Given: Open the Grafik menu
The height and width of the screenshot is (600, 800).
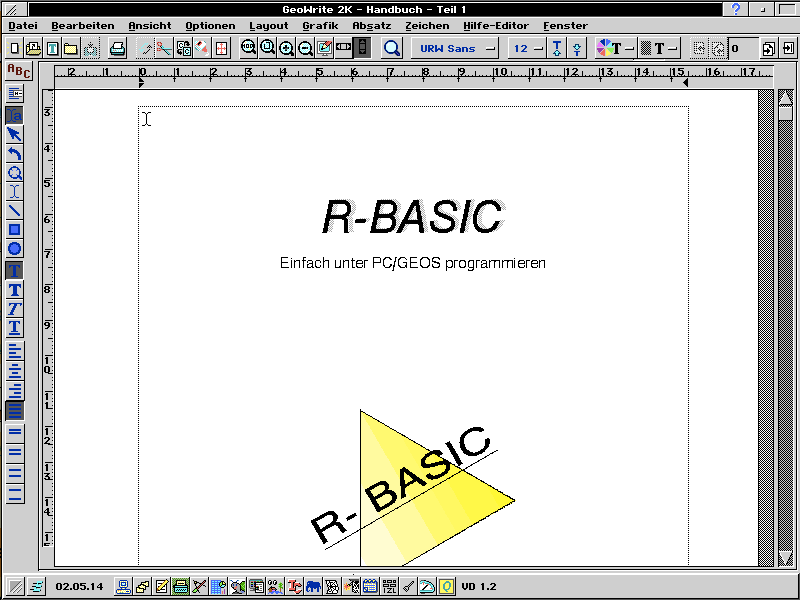Looking at the screenshot, I should pyautogui.click(x=320, y=25).
